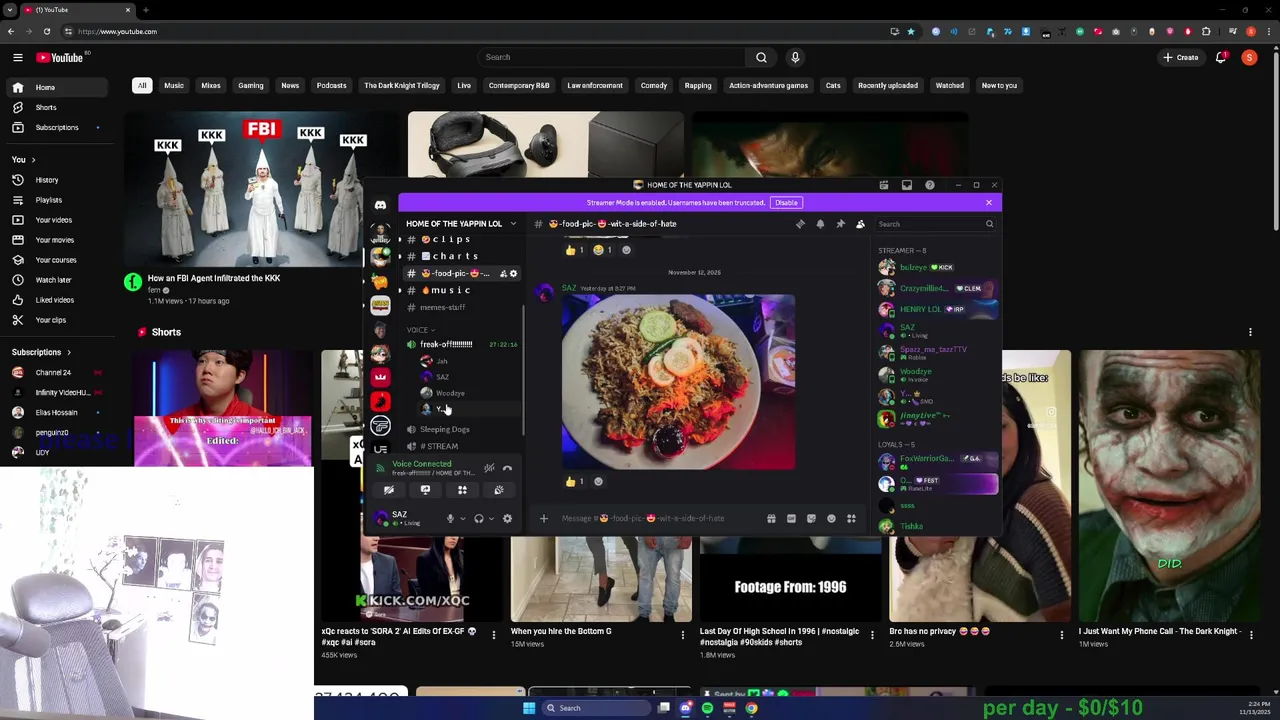Open Spotify from the Windows taskbar
Screen dimensions: 1280x720
[707, 708]
